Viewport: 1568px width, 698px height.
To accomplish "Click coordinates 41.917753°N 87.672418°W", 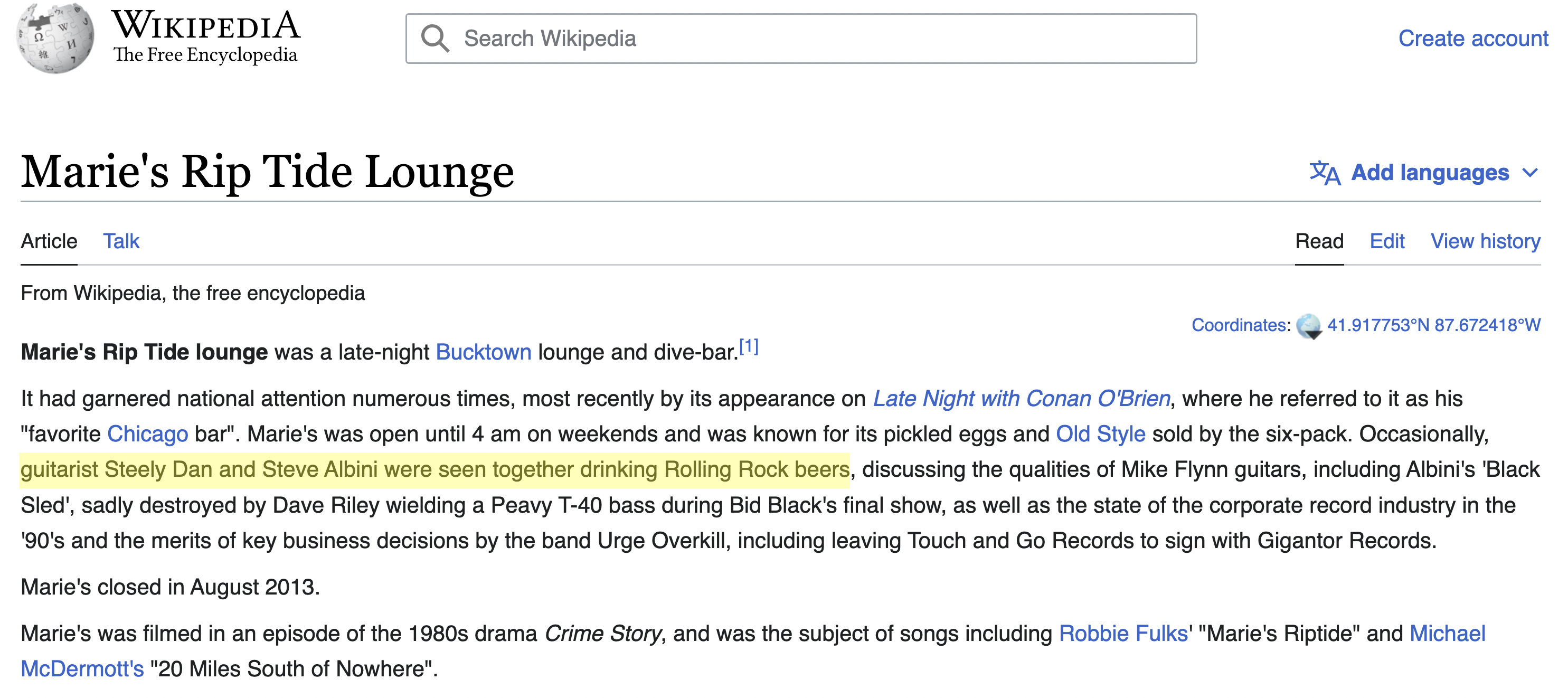I will 1433,326.
